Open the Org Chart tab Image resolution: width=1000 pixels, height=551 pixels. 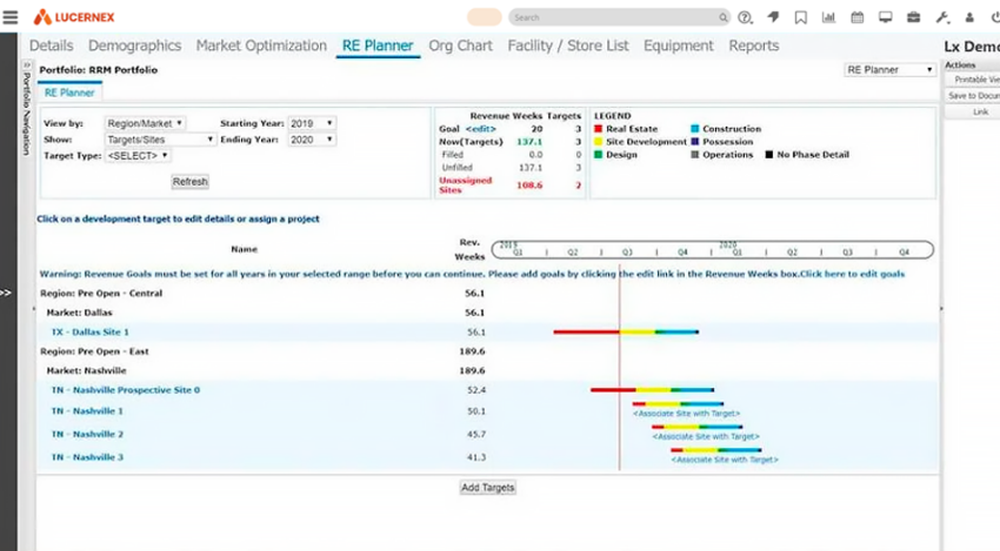point(460,46)
